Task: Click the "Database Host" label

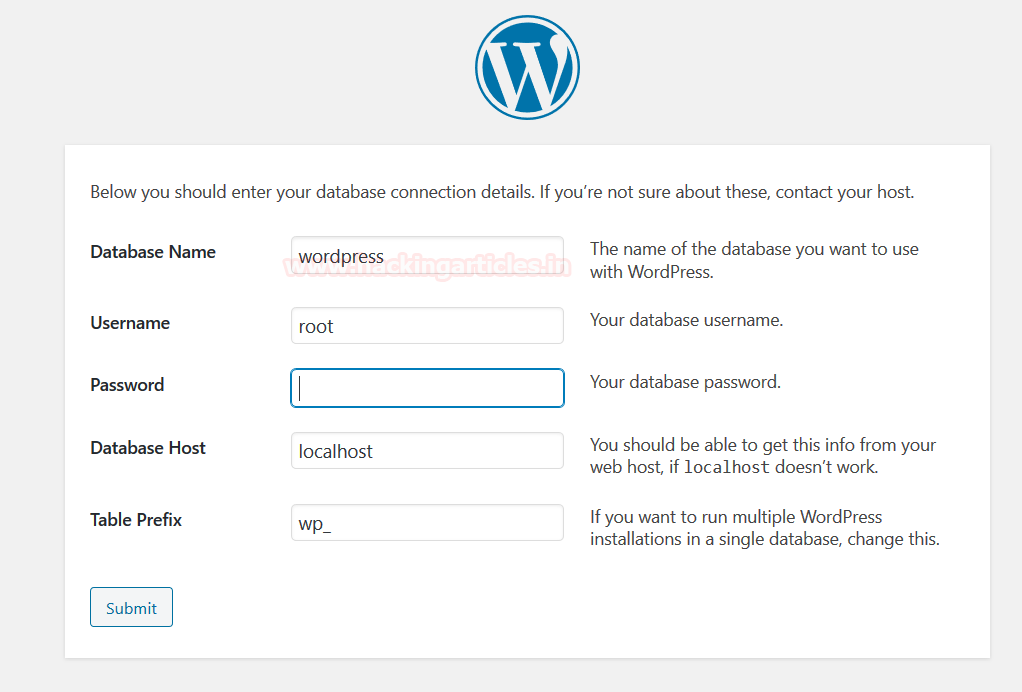Action: click(148, 448)
